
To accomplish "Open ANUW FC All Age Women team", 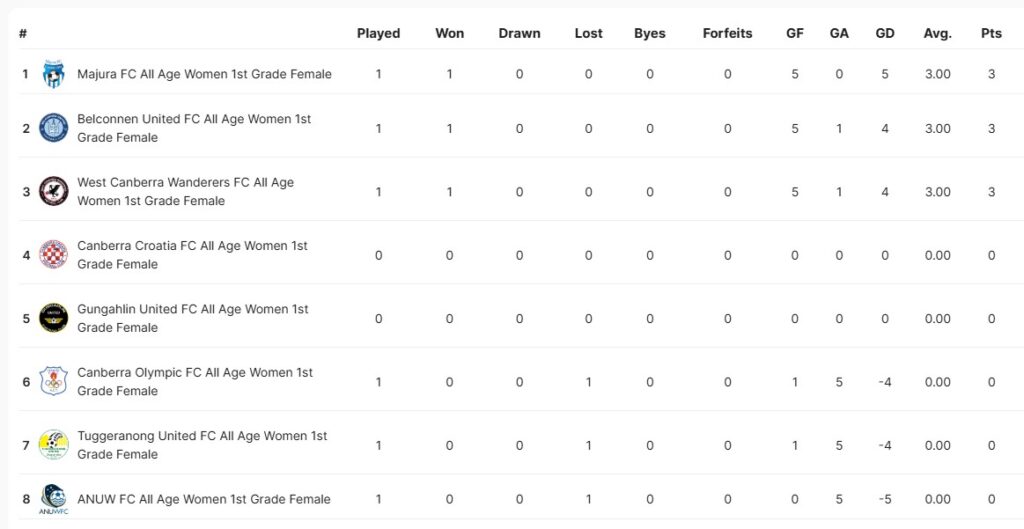I will (203, 499).
